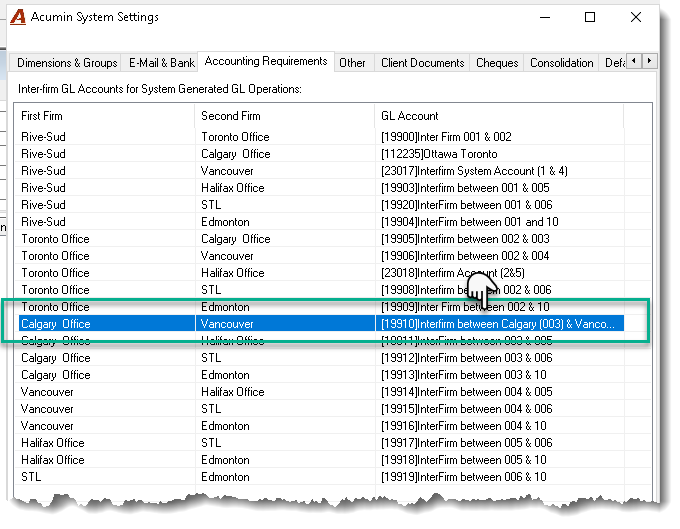Click Halifax Office in the 23018 row
This screenshot has height=529, width=680.
tap(233, 273)
